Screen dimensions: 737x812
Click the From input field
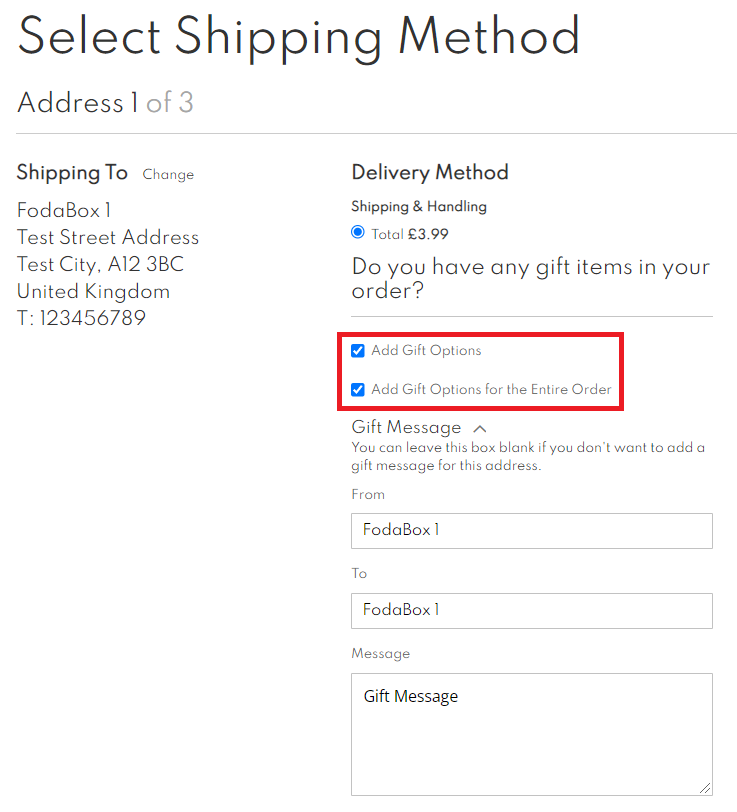[x=531, y=530]
